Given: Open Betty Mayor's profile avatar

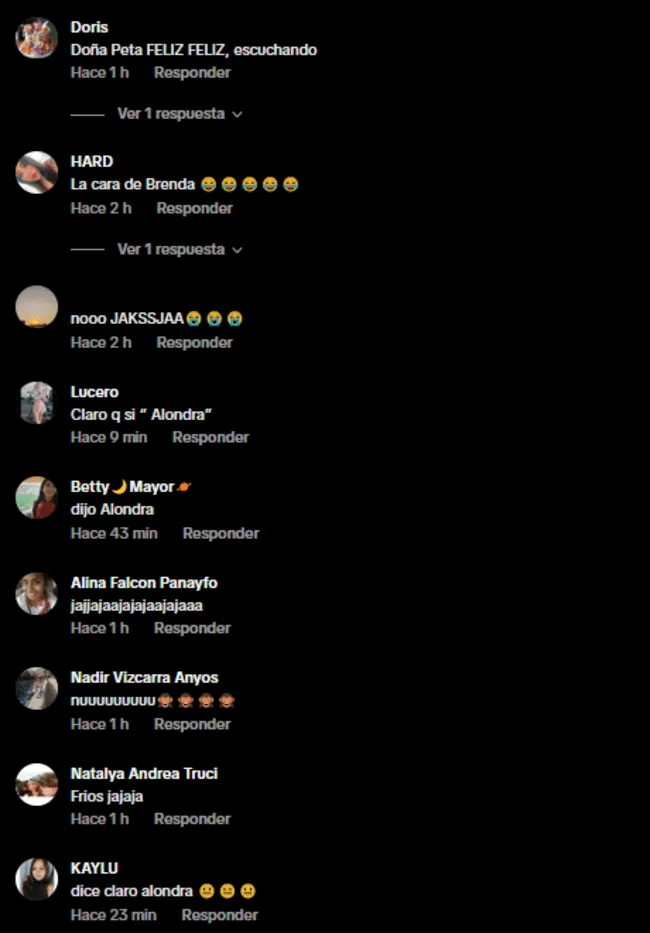Looking at the screenshot, I should [x=36, y=498].
